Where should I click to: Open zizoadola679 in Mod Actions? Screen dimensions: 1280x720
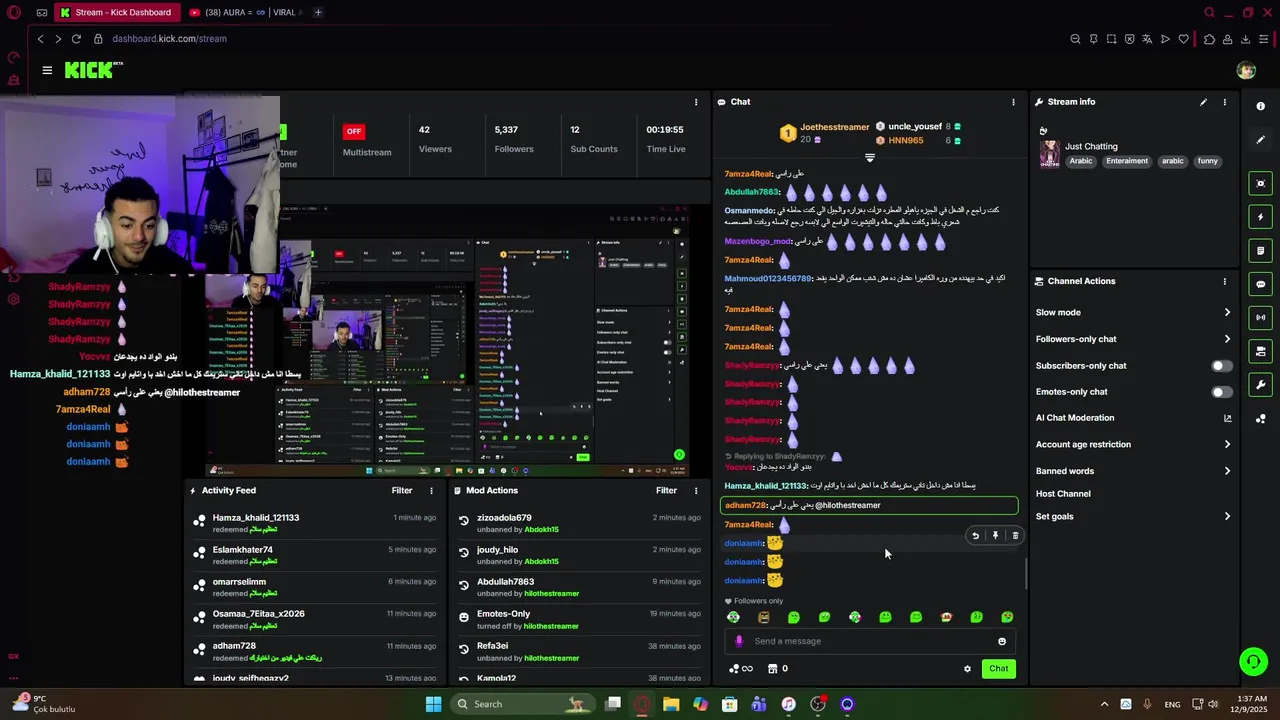pos(504,518)
